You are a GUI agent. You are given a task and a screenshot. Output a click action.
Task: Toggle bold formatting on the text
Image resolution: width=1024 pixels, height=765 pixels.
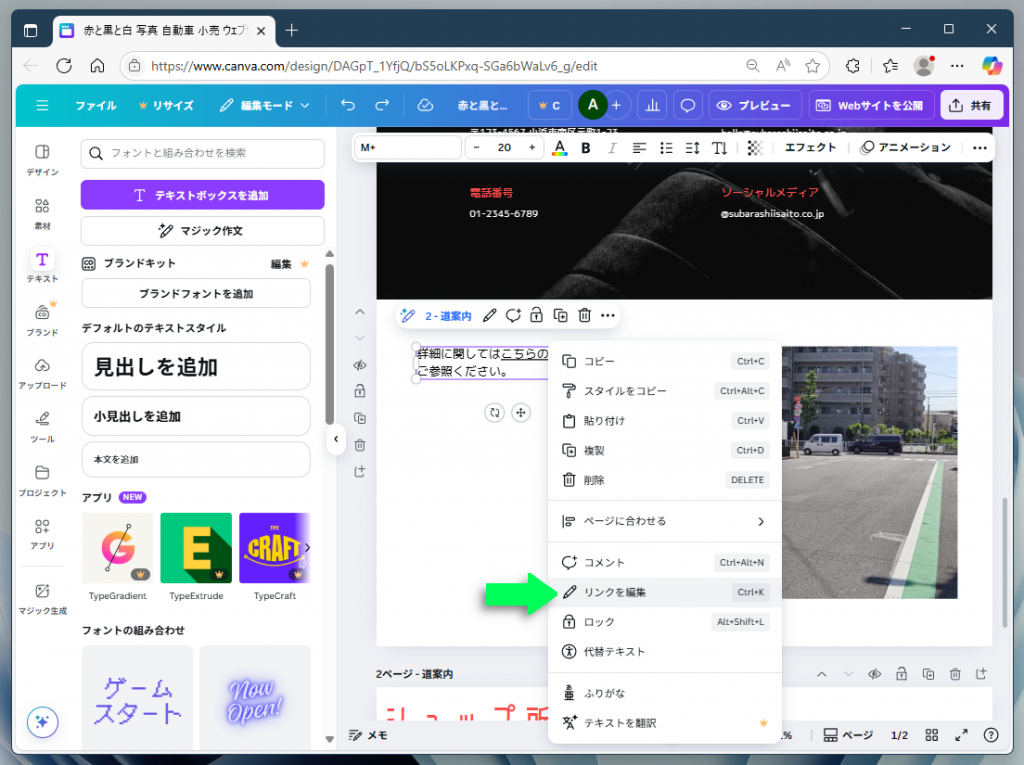tap(585, 147)
